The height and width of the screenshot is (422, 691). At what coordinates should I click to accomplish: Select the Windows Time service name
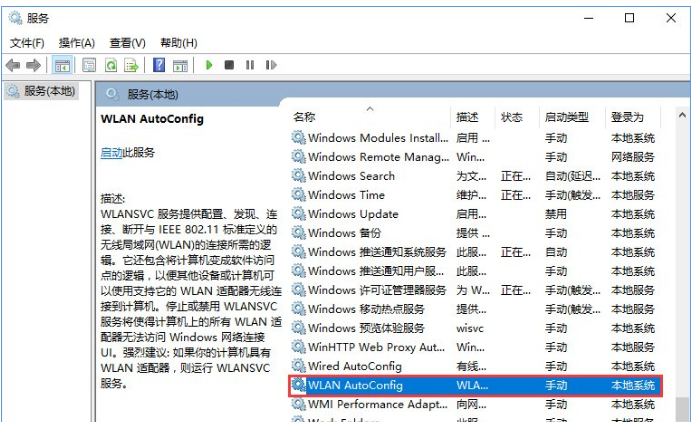[x=346, y=195]
